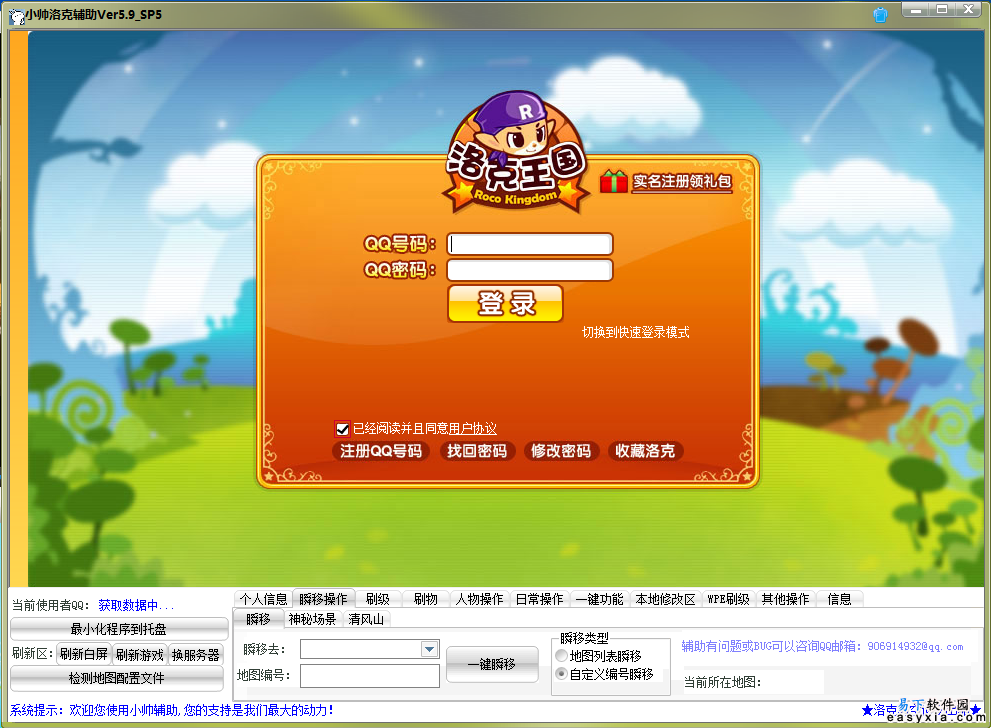The width and height of the screenshot is (991, 728).
Task: Click the blue shirt skin icon in title bar
Action: coord(880,15)
